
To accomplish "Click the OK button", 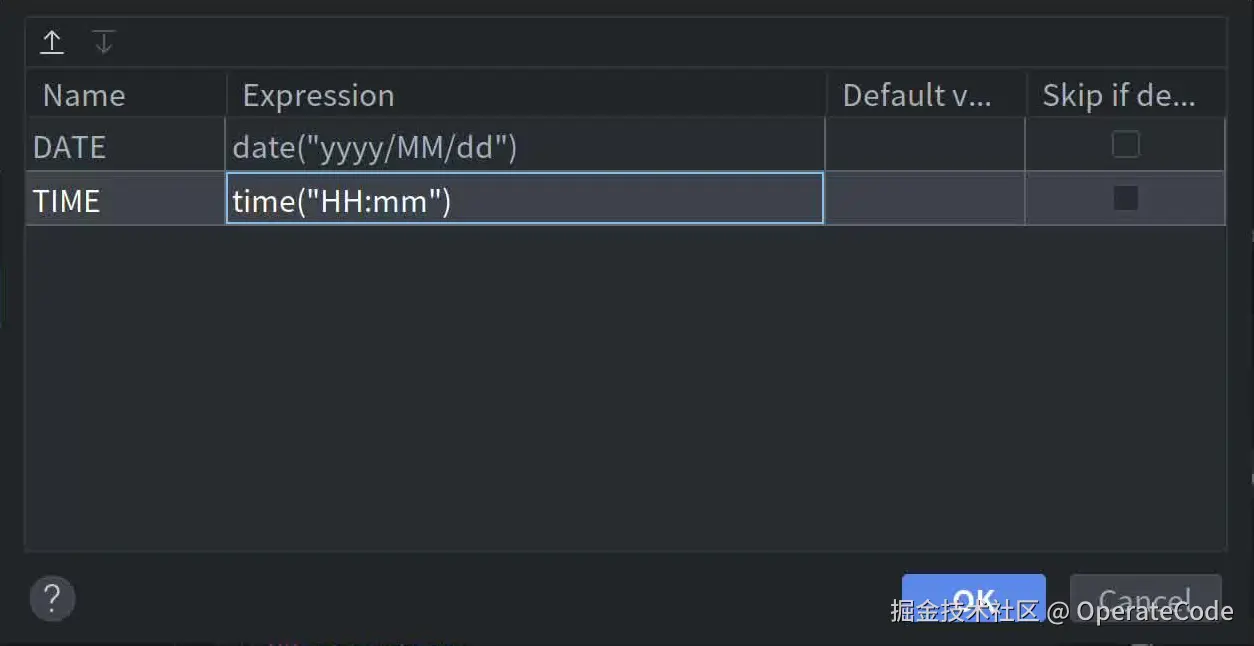I will click(x=973, y=598).
